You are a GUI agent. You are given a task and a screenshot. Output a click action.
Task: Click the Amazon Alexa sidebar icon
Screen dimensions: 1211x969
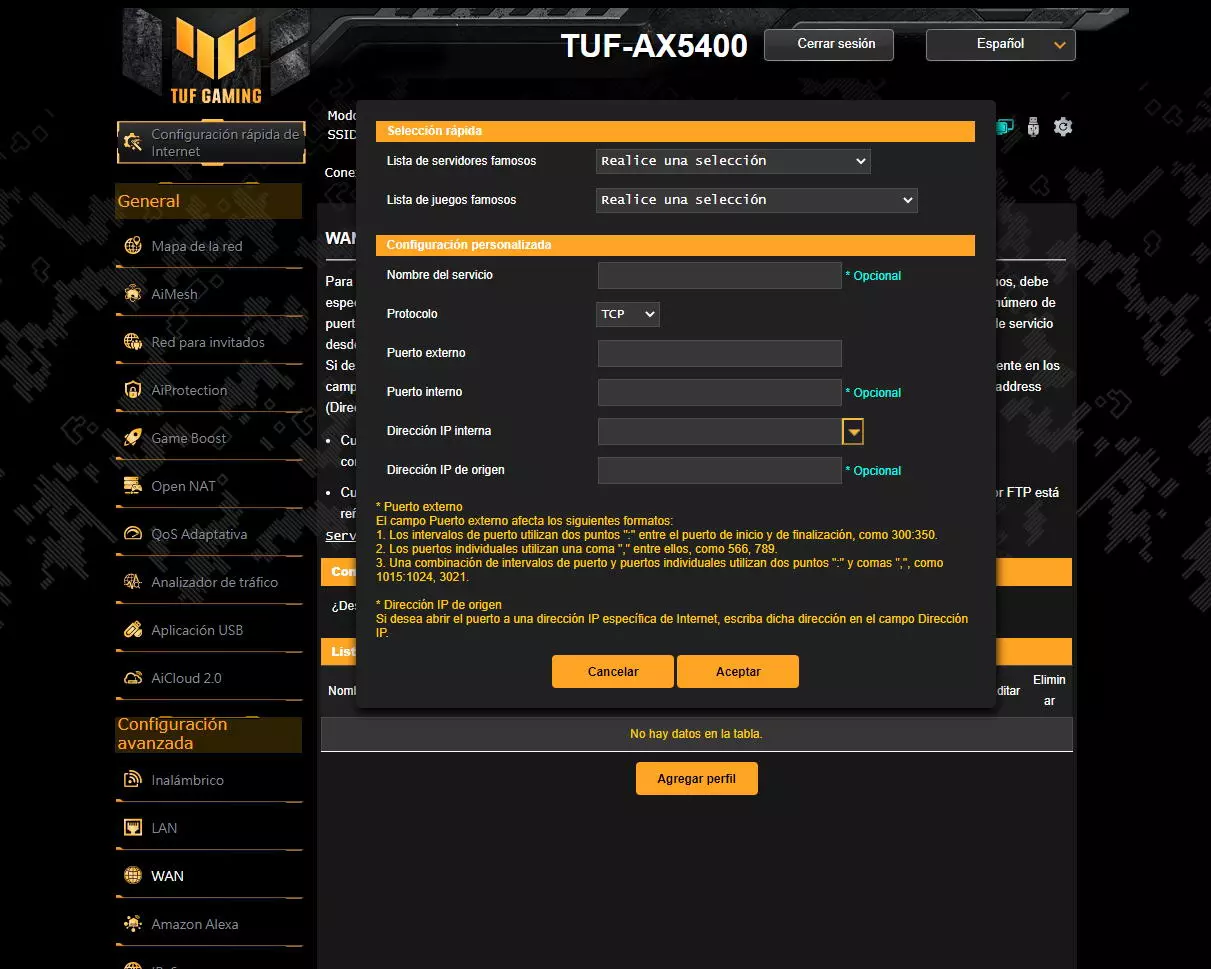(133, 924)
